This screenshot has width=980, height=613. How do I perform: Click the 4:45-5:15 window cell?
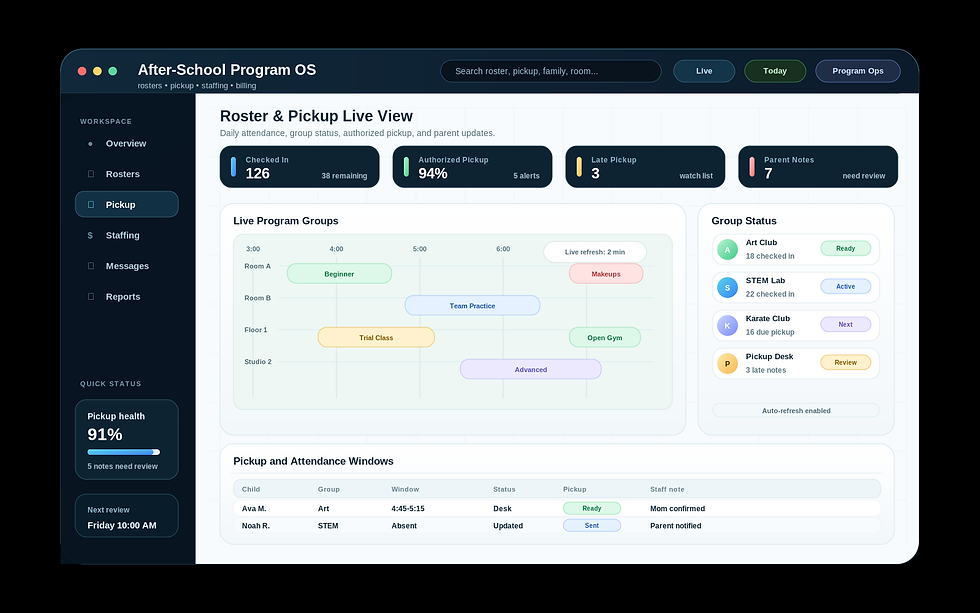coord(408,509)
